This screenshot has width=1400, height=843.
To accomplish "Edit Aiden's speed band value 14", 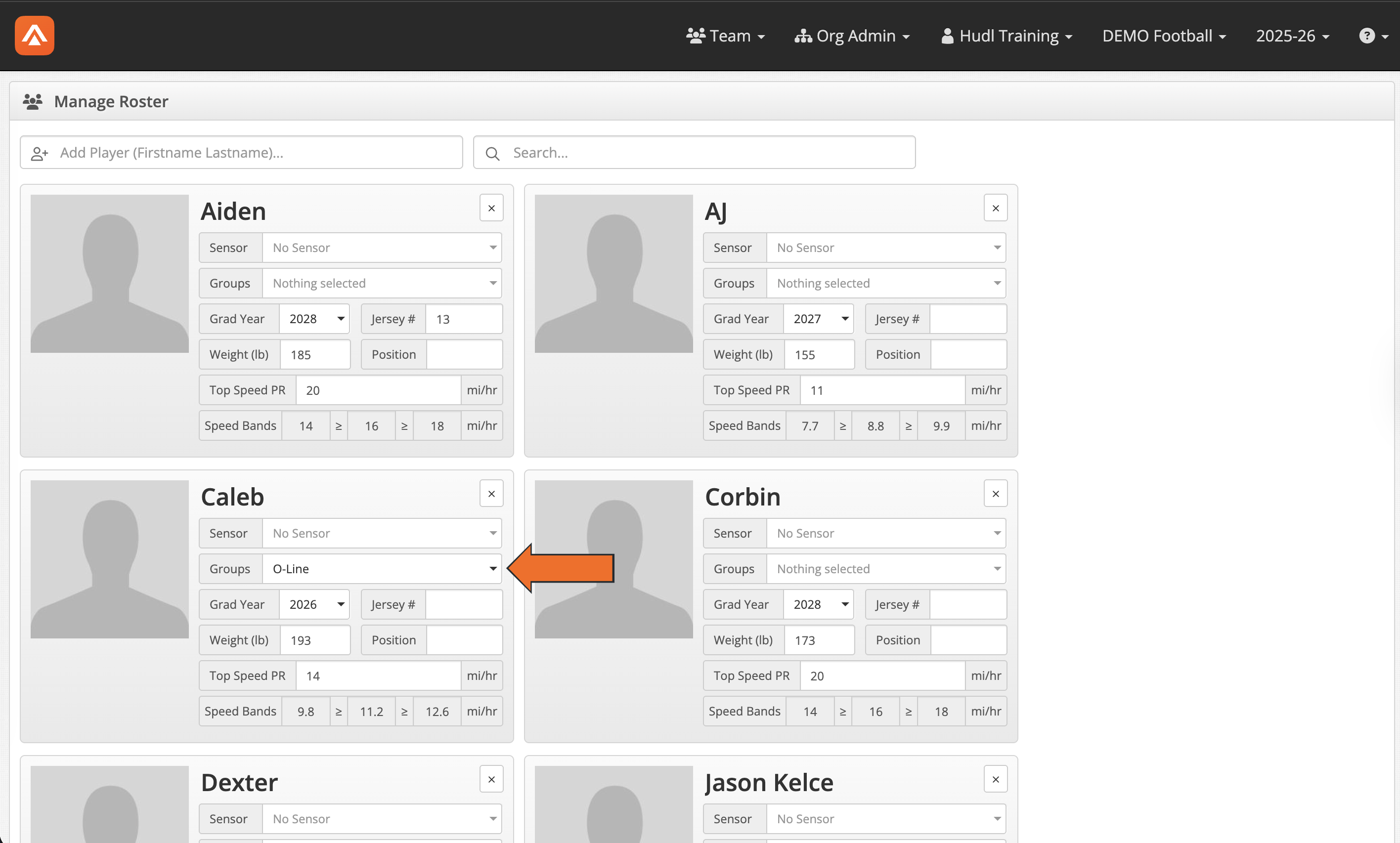I will (306, 426).
